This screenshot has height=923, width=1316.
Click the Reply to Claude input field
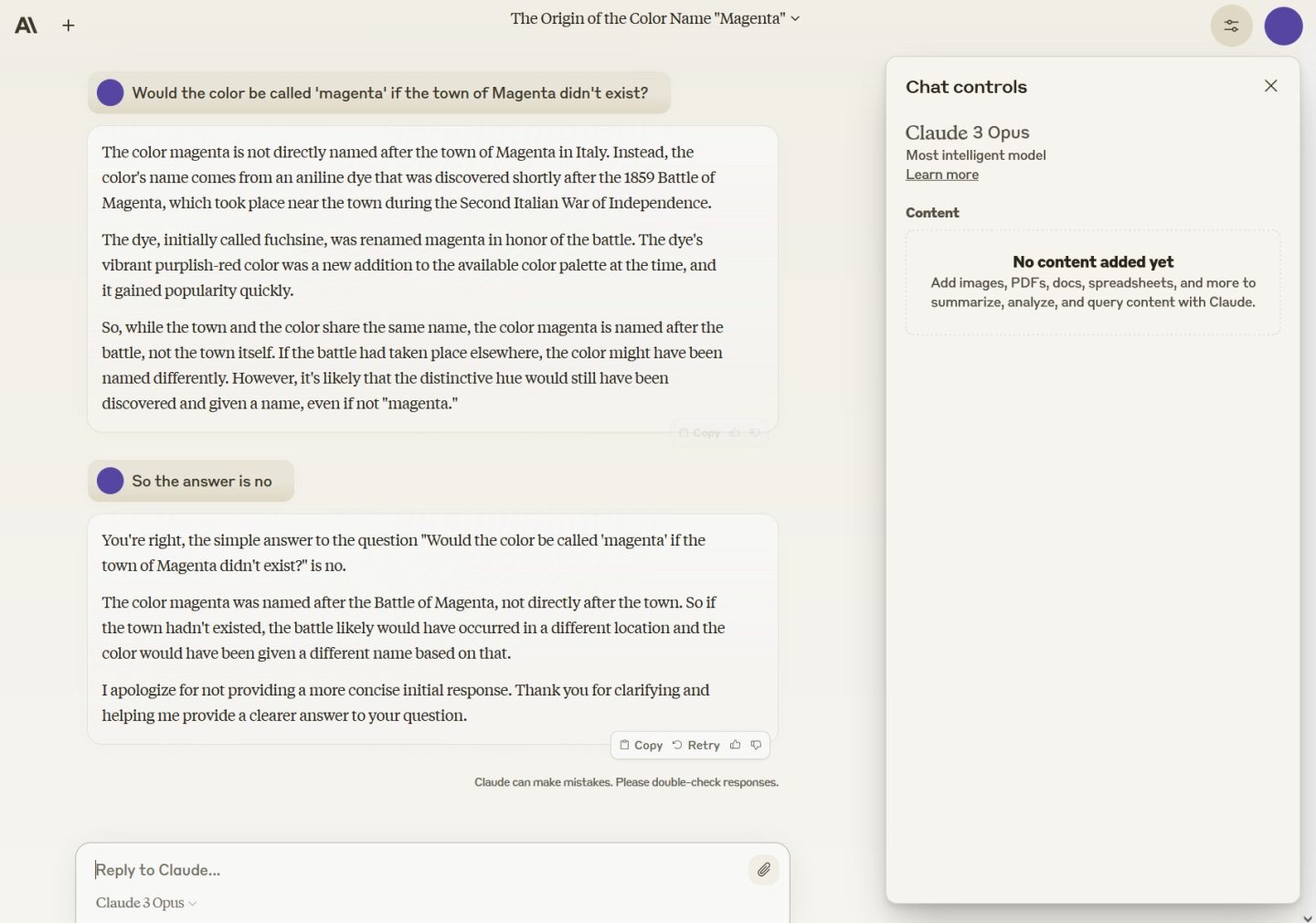point(274,869)
